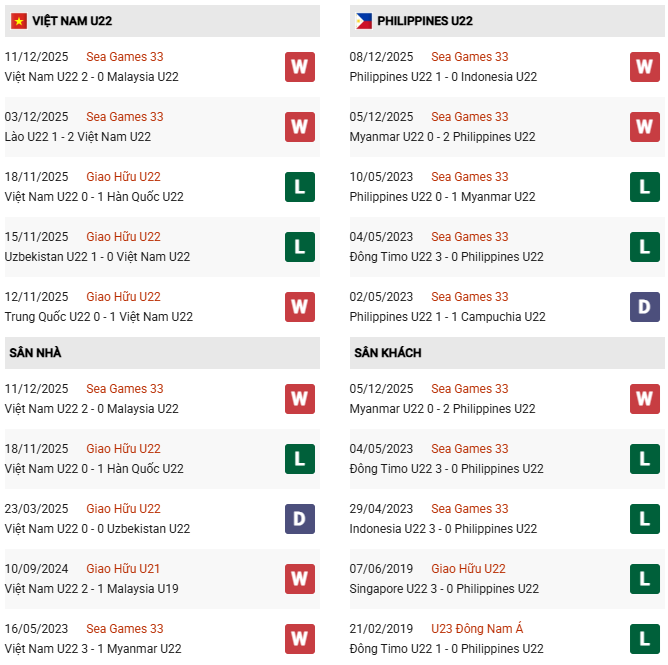Click W badge for Philippines 1-0 Indonesia

645,67
